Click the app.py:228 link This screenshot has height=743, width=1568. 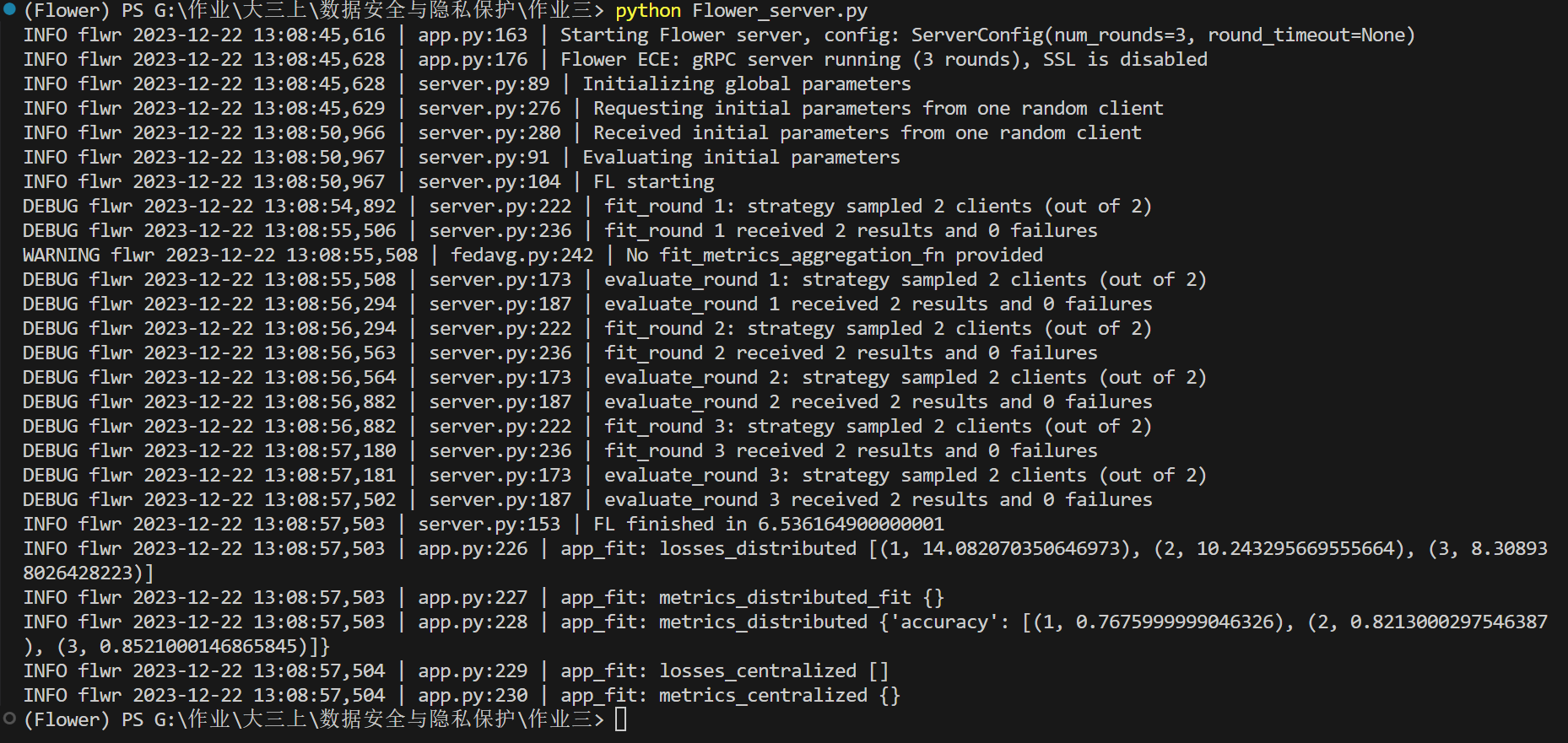click(x=473, y=622)
